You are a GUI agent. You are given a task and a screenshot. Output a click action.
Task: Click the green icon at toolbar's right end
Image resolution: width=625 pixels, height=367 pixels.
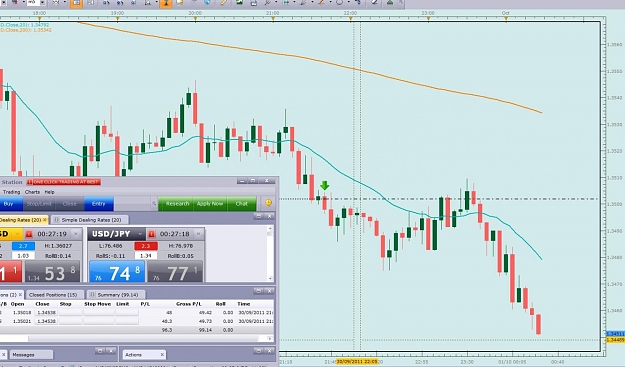(x=390, y=2)
